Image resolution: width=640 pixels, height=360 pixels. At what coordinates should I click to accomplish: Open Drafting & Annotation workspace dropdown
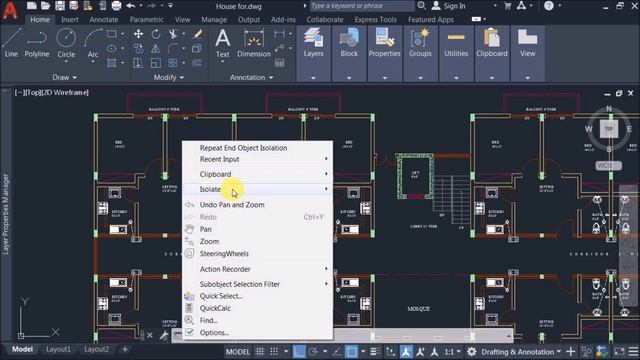coord(521,351)
